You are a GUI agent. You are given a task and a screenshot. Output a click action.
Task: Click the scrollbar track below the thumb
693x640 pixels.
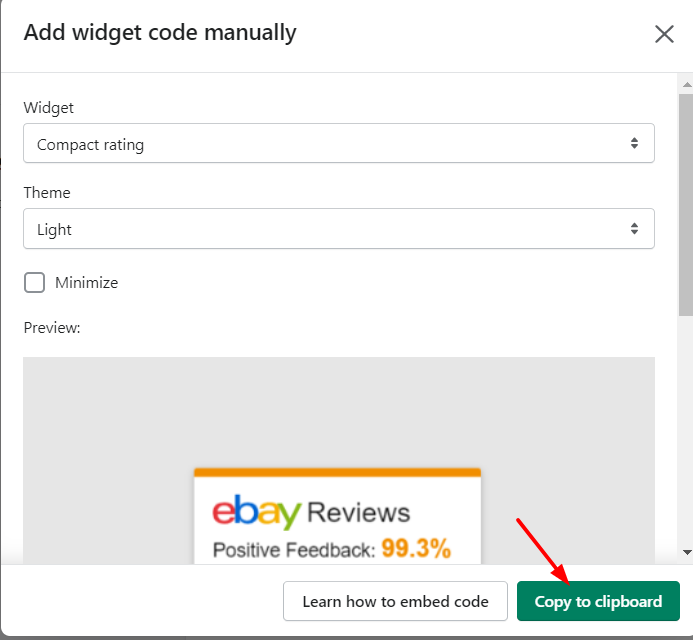(x=686, y=431)
